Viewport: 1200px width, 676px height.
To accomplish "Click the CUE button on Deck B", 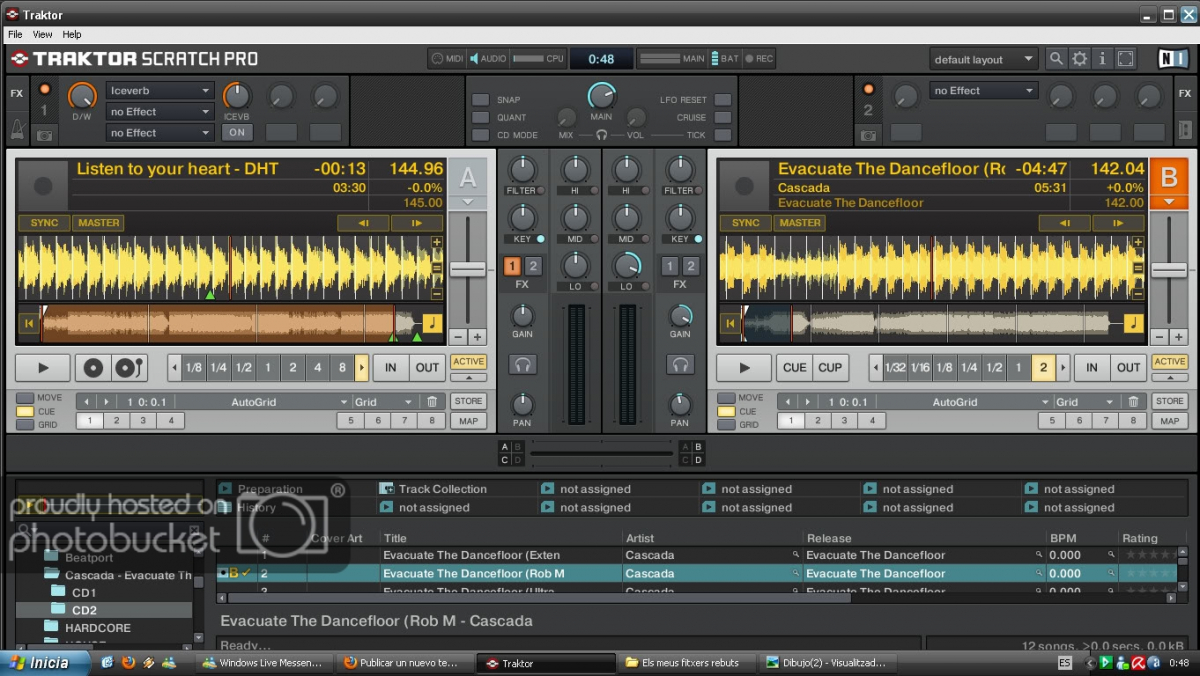I will pyautogui.click(x=795, y=368).
